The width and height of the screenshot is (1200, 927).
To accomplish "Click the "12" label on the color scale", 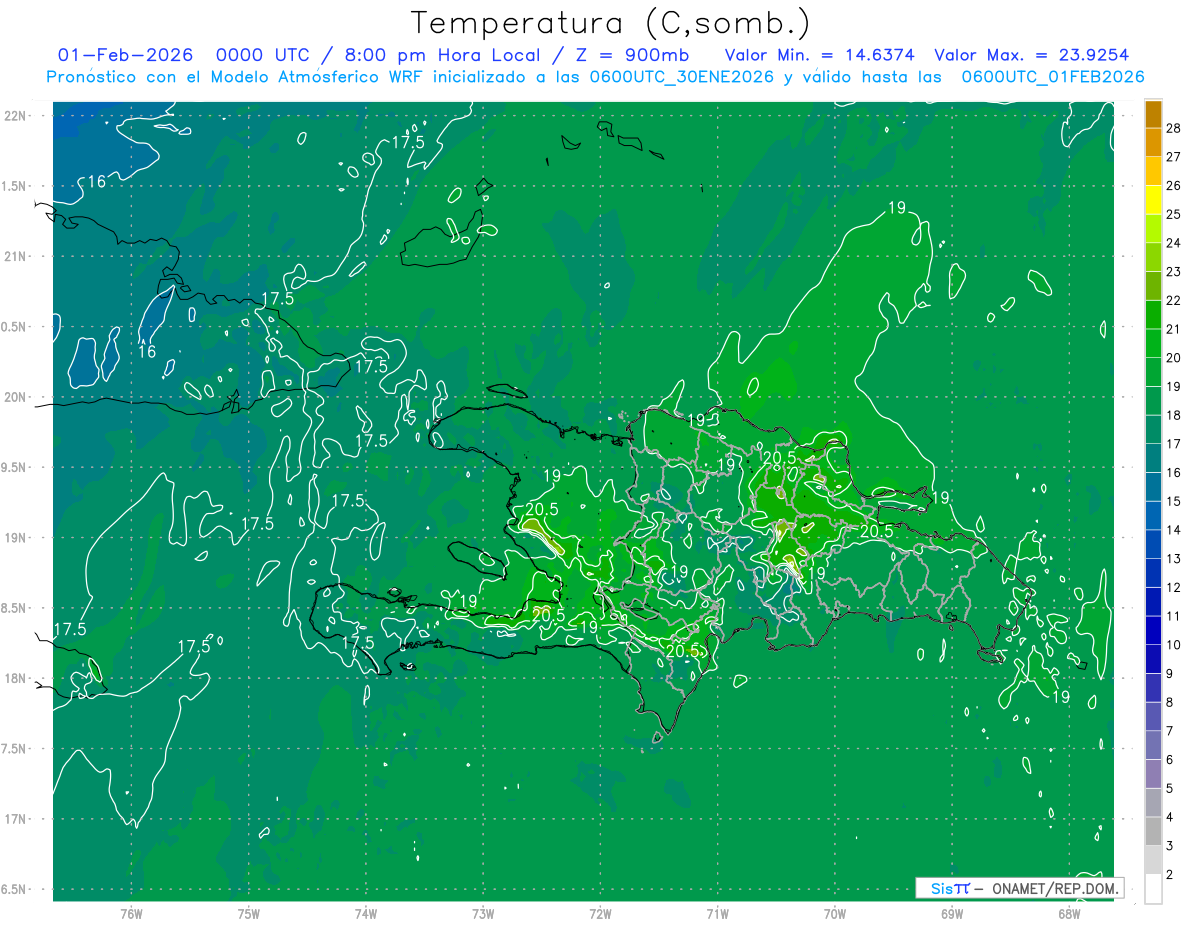I will tap(1174, 587).
